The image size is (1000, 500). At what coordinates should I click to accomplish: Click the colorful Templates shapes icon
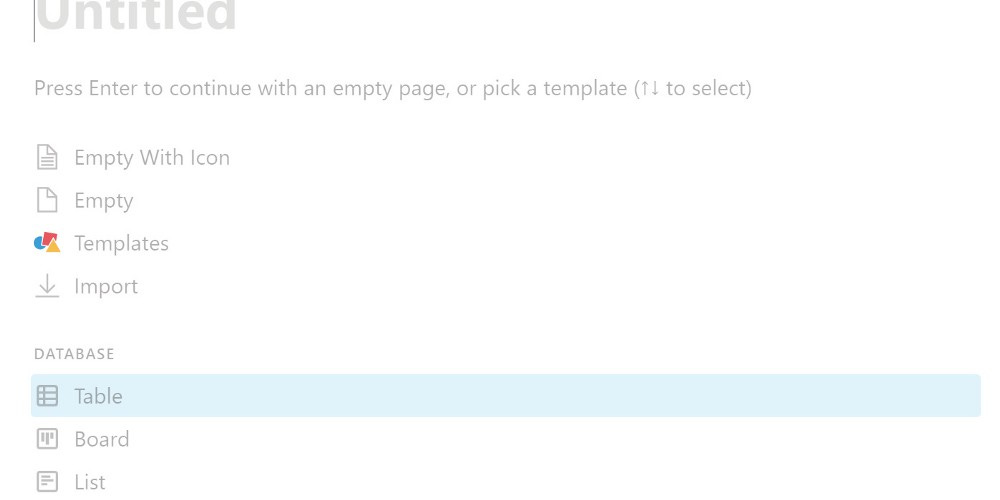click(x=47, y=243)
